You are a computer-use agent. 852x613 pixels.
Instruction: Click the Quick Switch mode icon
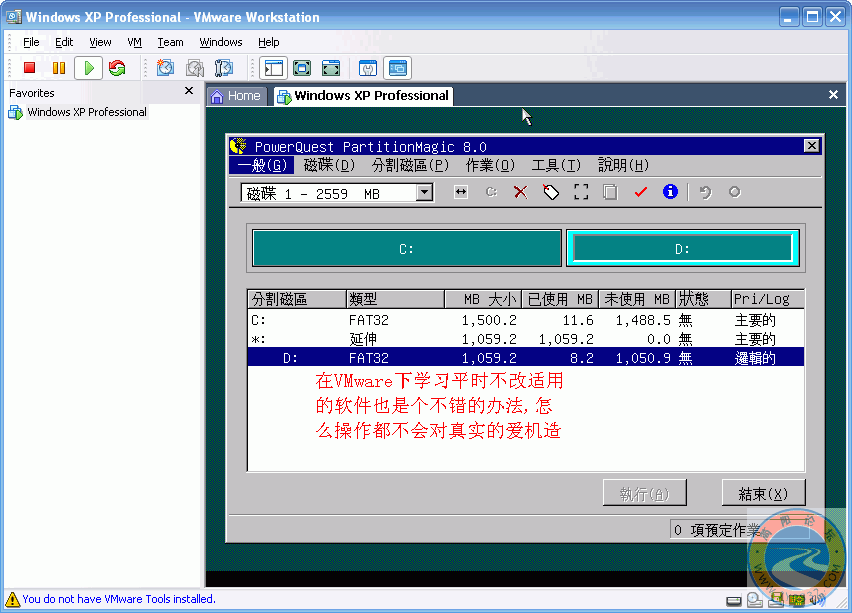tap(331, 68)
